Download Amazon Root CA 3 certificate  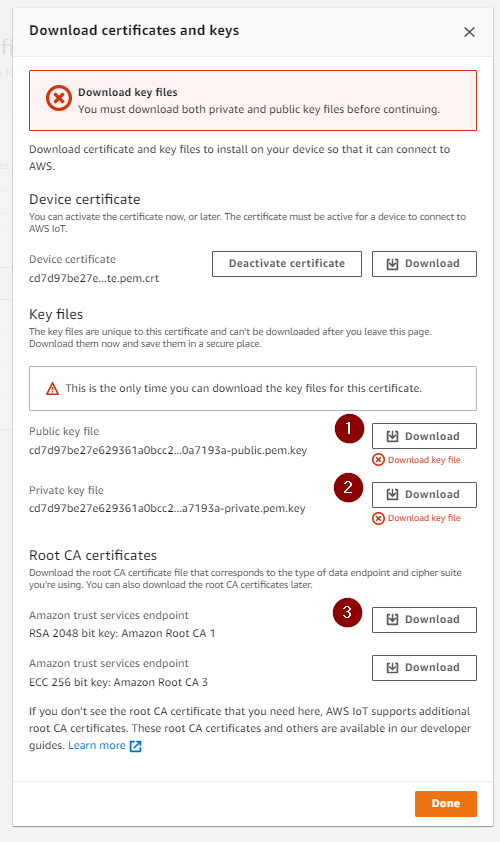[424, 667]
